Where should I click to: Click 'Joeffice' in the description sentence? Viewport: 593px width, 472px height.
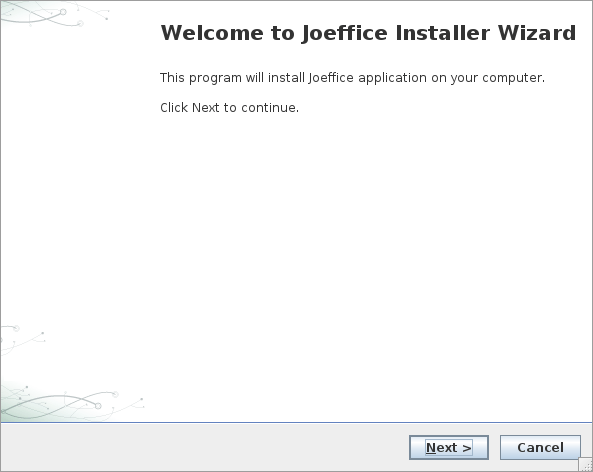(x=331, y=78)
